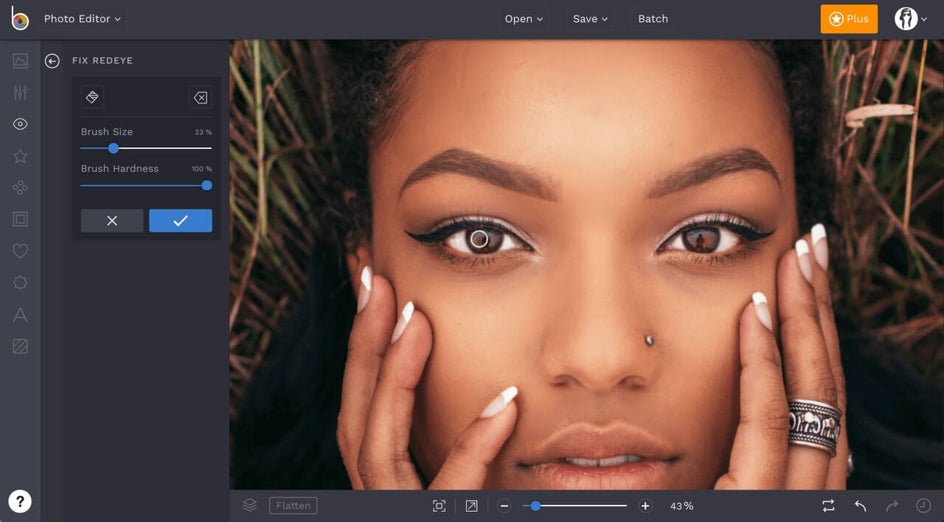Open the Textures sidebar icon
Screen dimensions: 944x522
pos(20,346)
